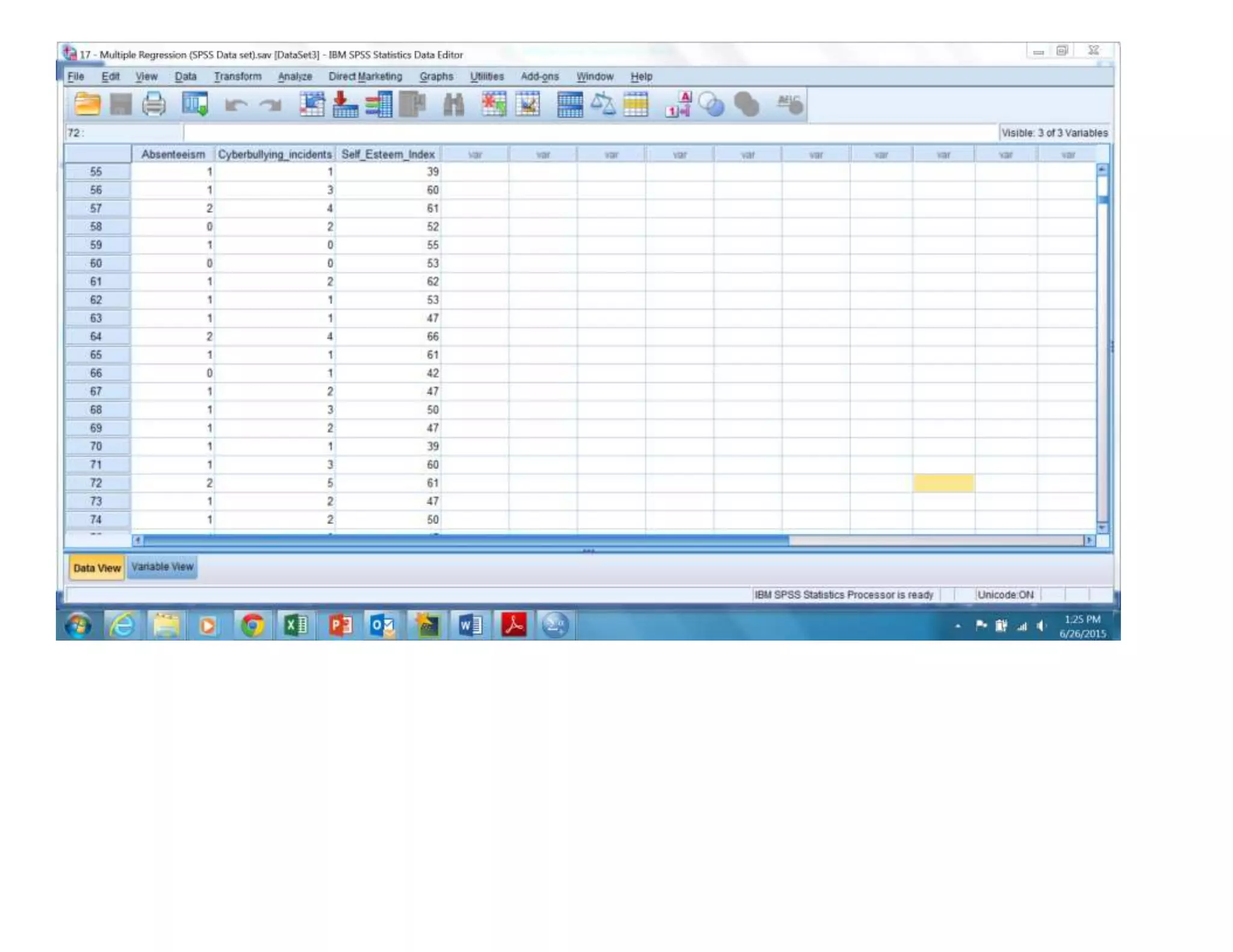1233x952 pixels.
Task: Toggle the Value labels icon
Action: (678, 105)
